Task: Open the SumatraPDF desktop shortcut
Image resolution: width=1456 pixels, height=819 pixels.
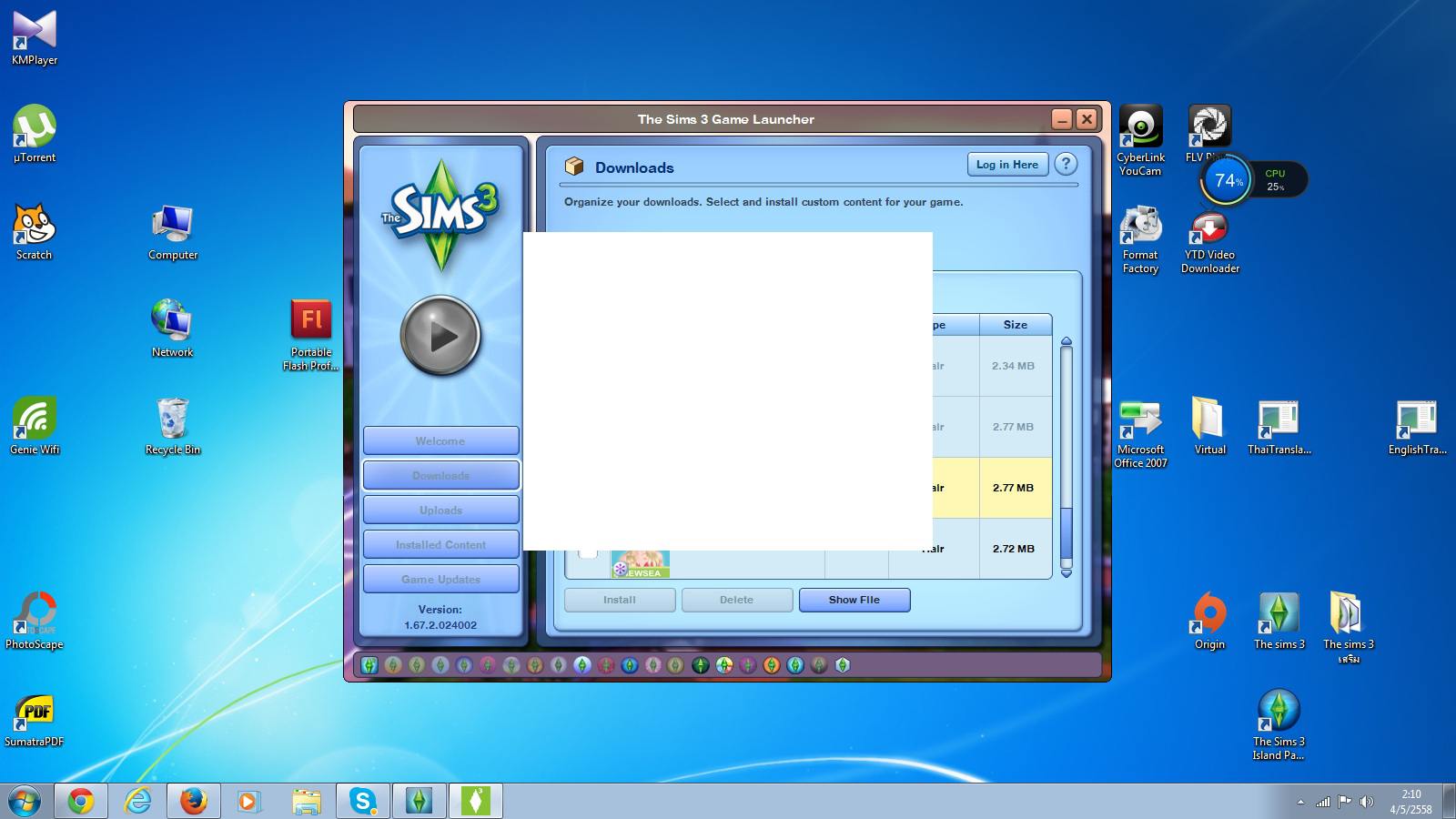Action: 35,719
